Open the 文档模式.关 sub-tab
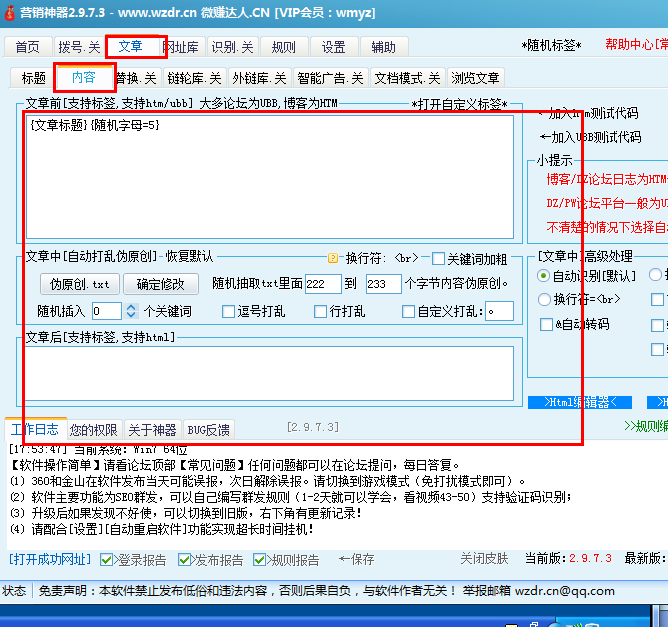This screenshot has height=627, width=668. tap(407, 78)
